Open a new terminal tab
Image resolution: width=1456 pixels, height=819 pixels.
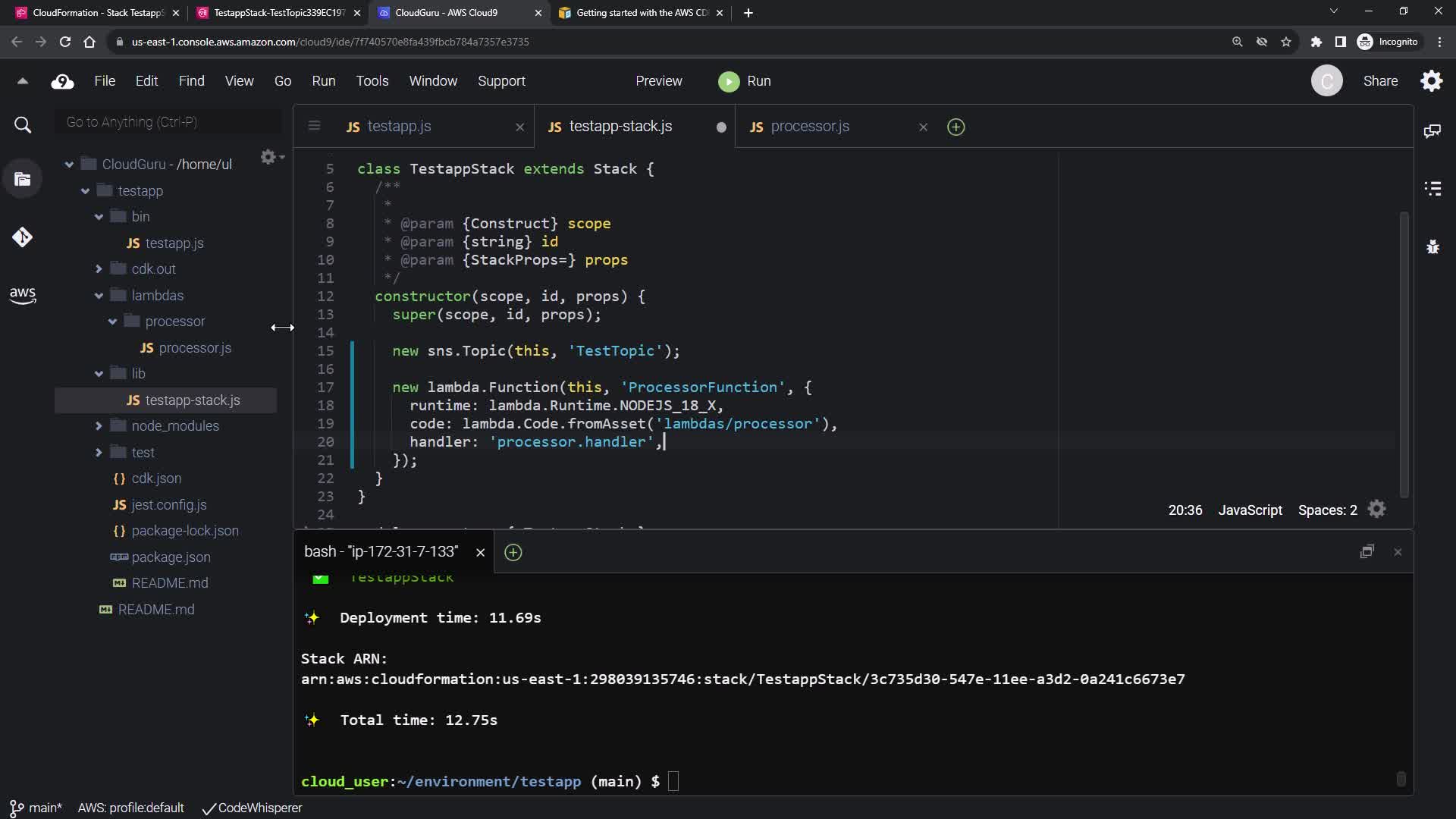(x=513, y=553)
